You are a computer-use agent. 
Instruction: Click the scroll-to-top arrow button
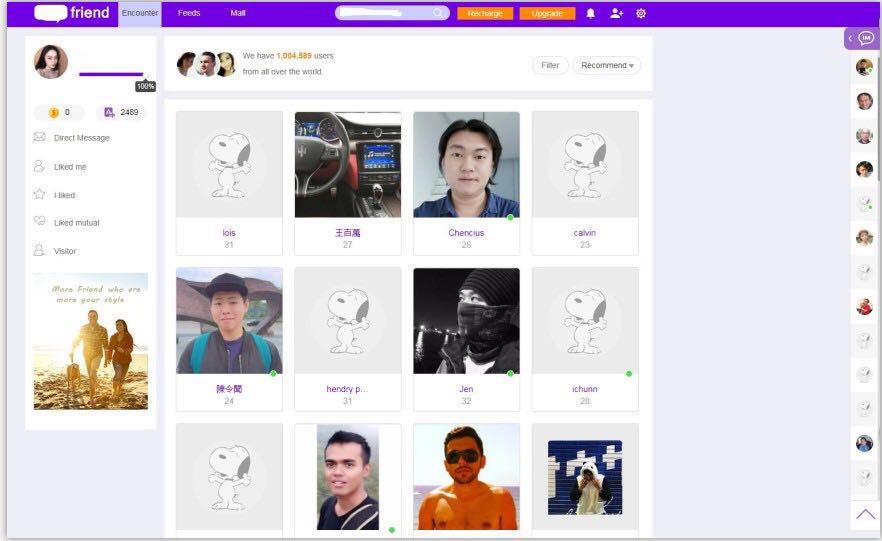pyautogui.click(x=865, y=514)
